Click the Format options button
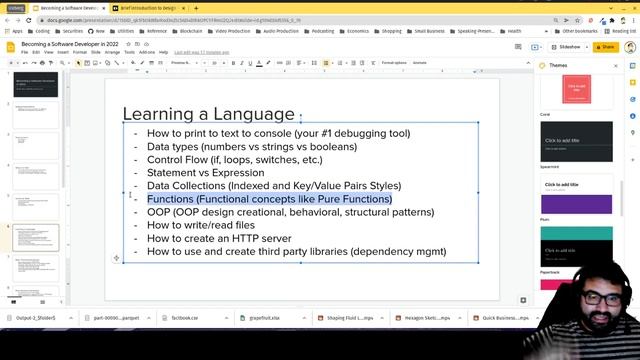 [394, 63]
